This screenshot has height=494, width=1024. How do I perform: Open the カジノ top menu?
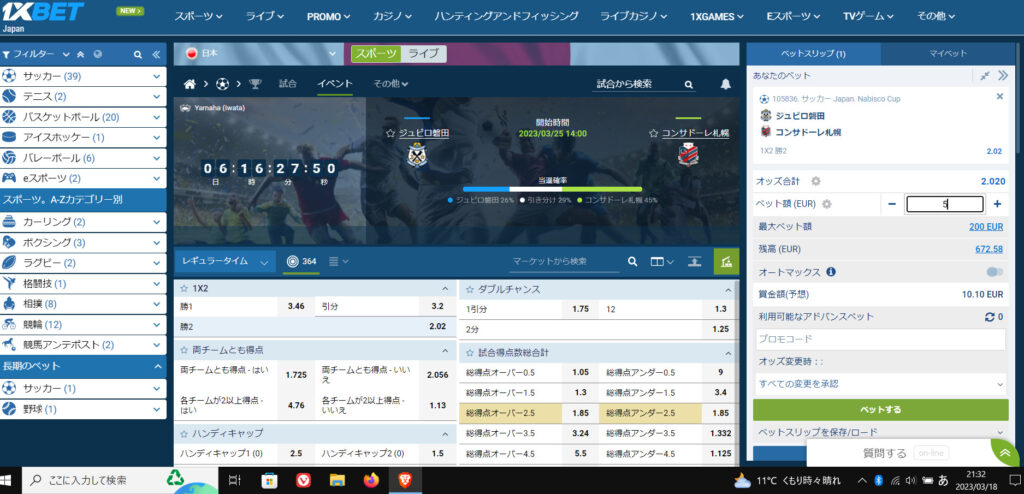tap(392, 16)
